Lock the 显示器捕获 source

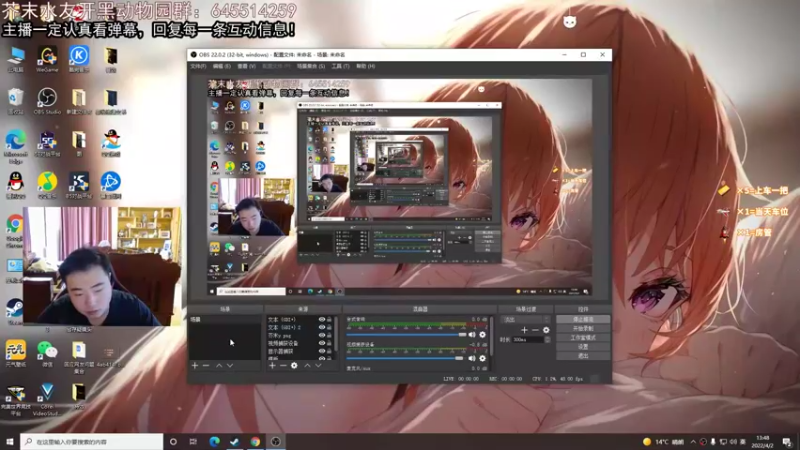(330, 351)
